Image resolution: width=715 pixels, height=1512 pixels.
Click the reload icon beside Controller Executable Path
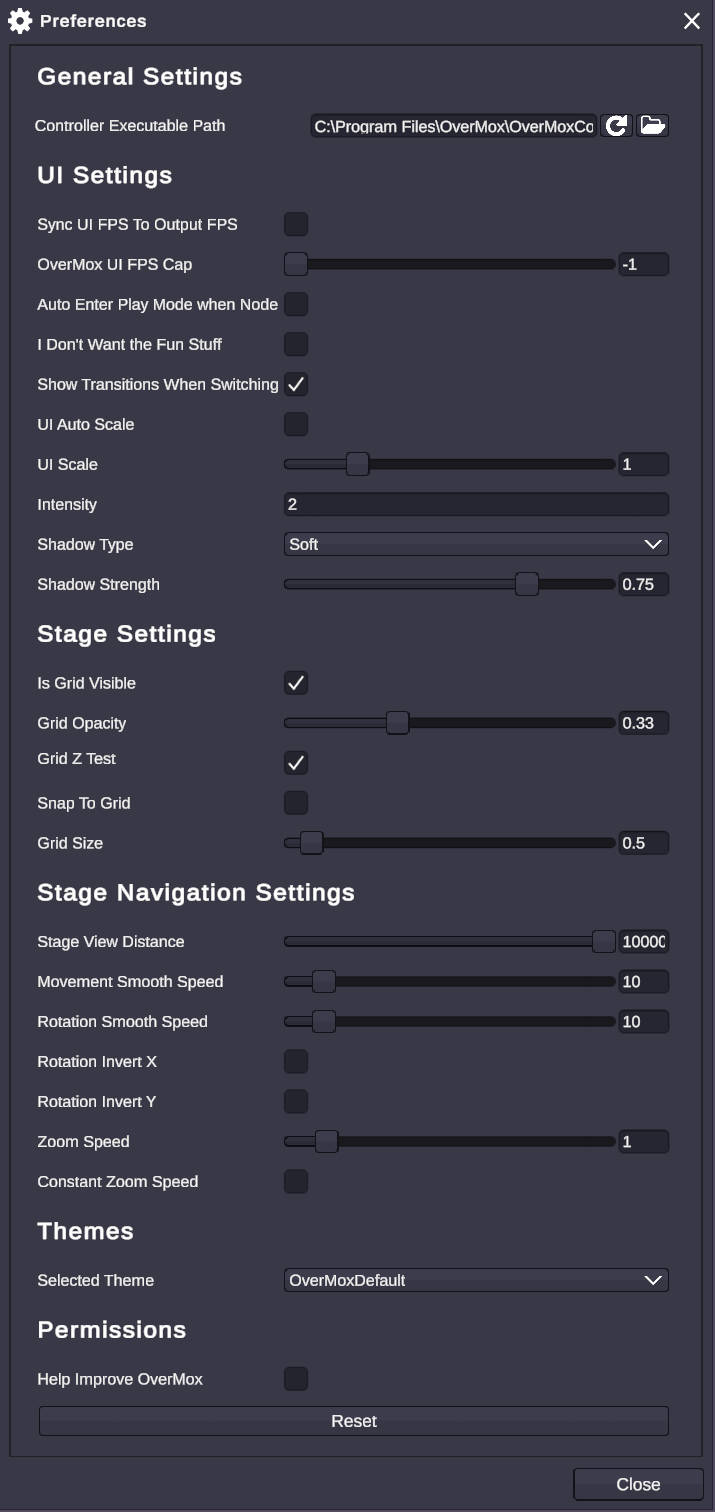click(x=616, y=125)
